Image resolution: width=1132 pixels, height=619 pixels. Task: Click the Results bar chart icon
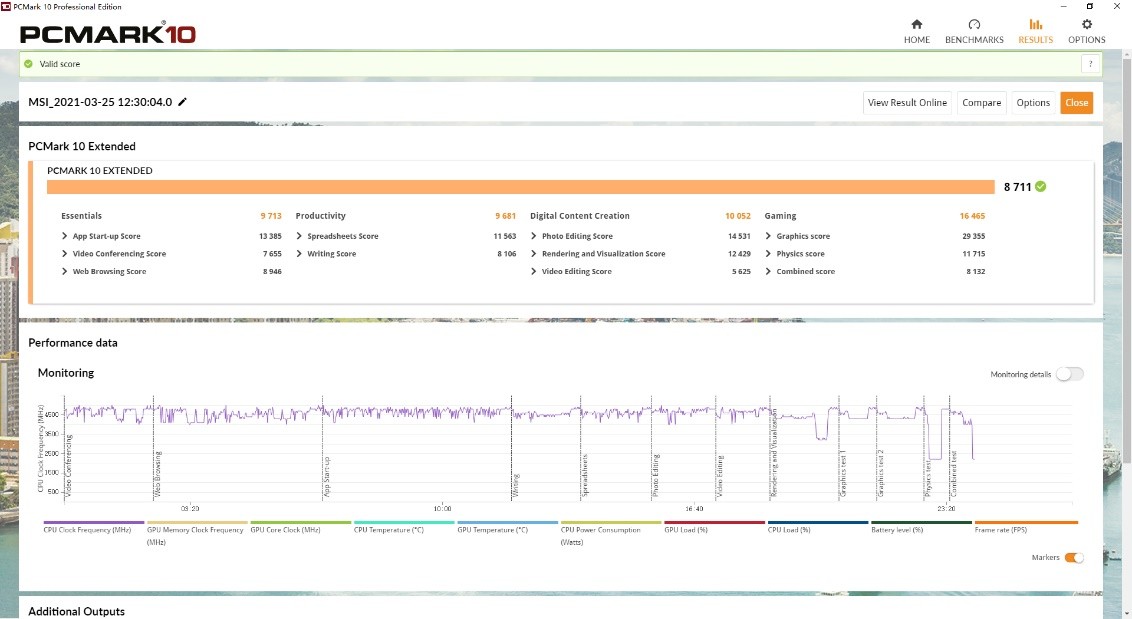(1035, 25)
